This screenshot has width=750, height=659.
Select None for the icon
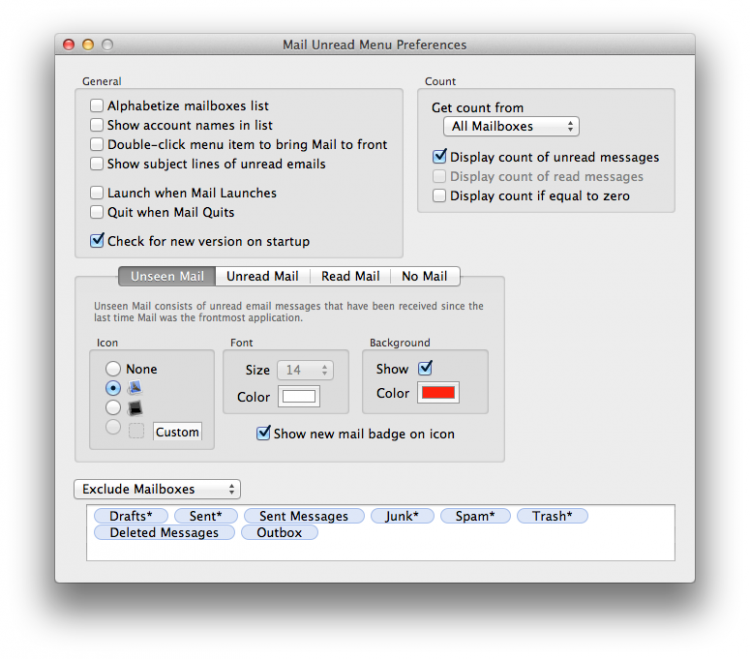(x=113, y=368)
